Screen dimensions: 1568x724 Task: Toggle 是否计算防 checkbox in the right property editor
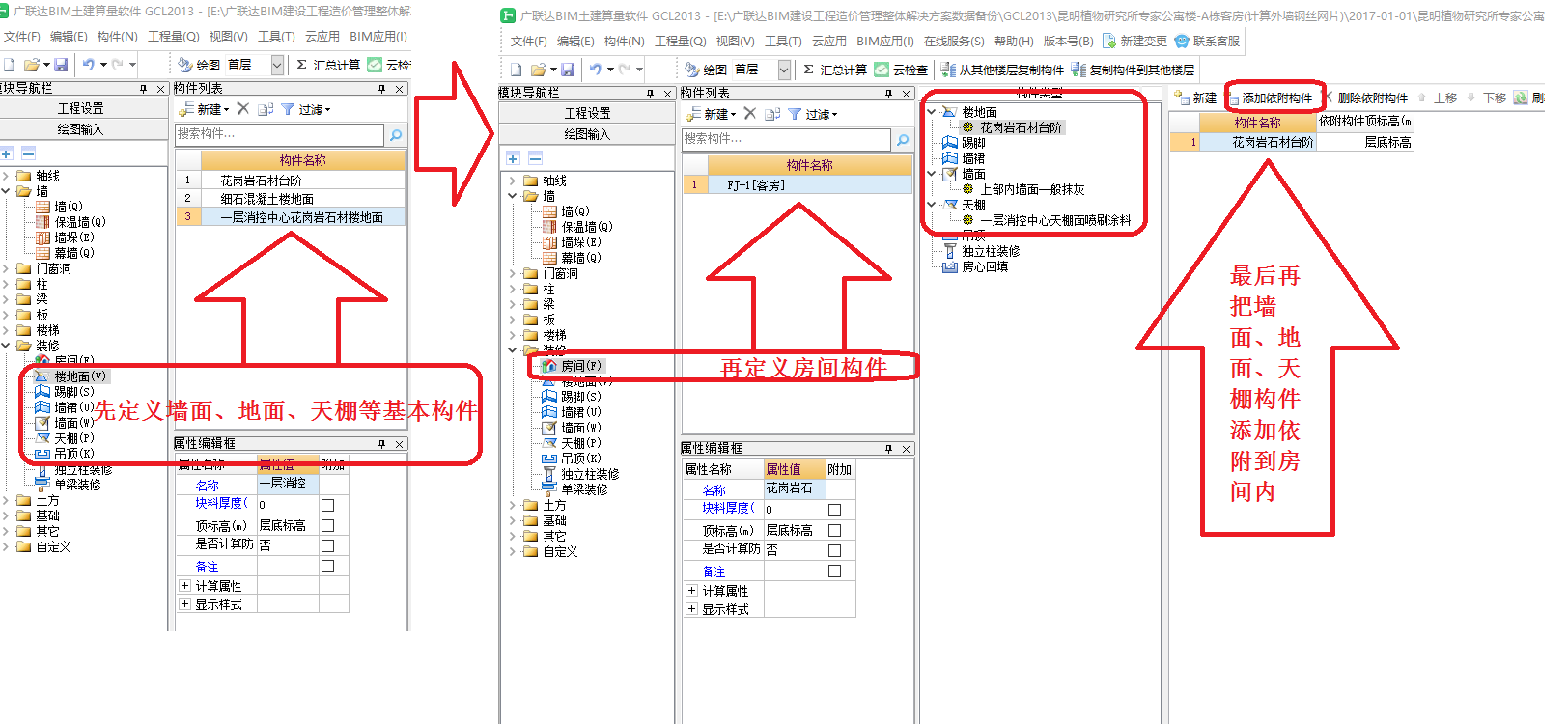coord(834,550)
